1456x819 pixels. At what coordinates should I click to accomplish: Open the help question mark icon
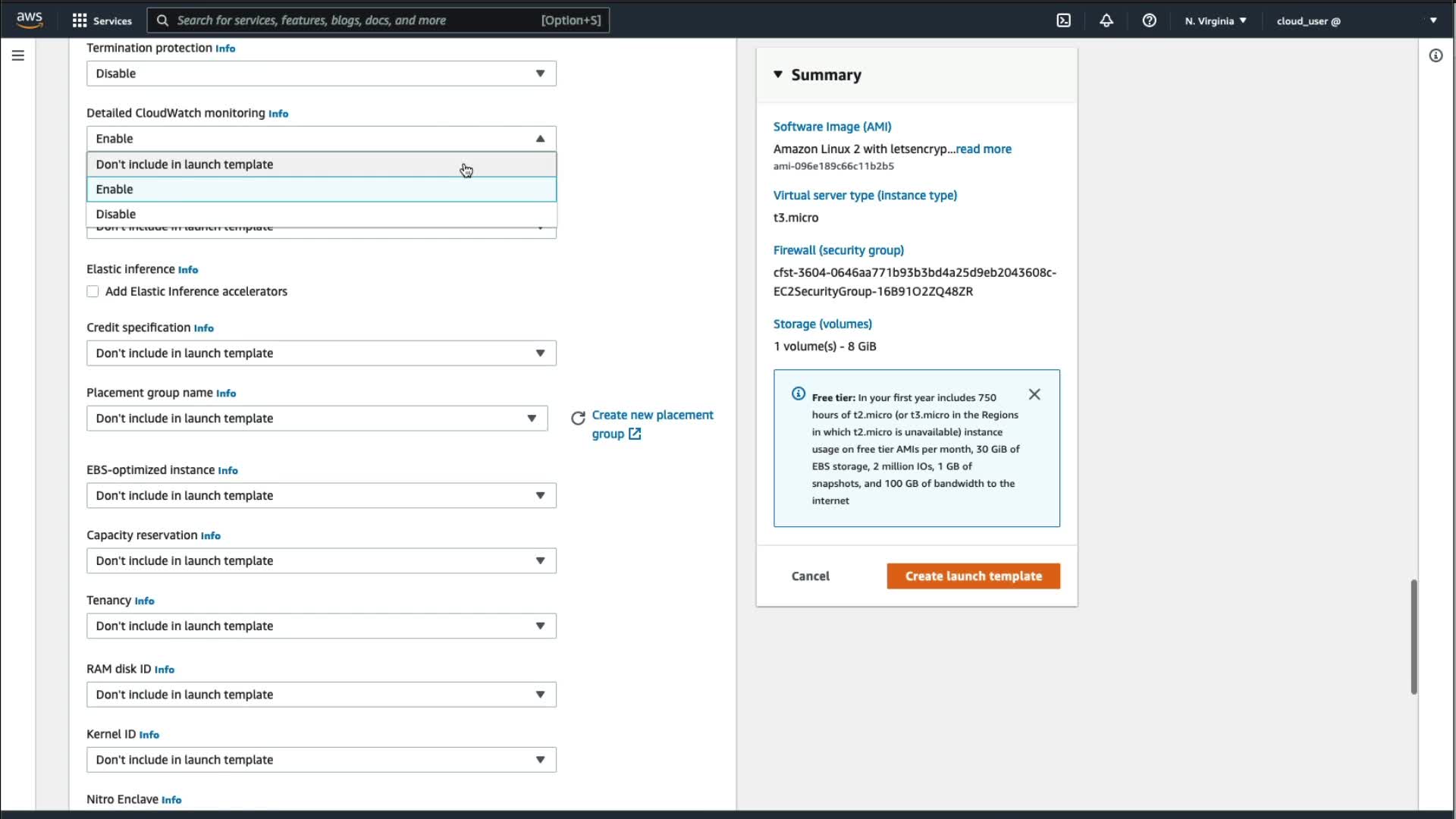pos(1149,20)
